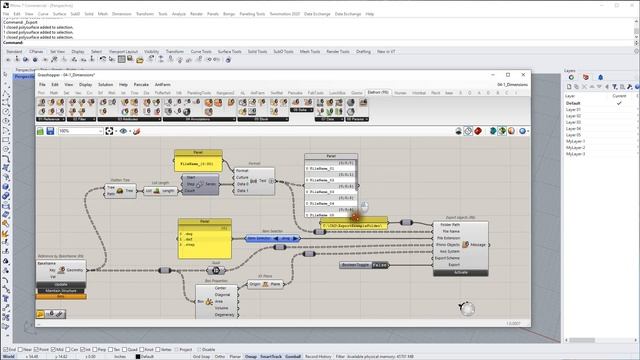640x360 pixels.
Task: Click the Box Properties component icon
Action: [x=209, y=302]
